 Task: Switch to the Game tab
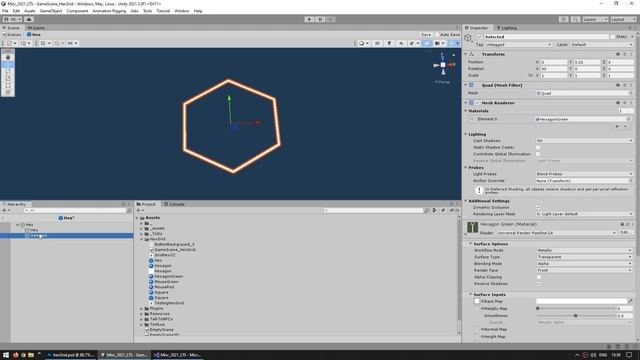(x=36, y=28)
